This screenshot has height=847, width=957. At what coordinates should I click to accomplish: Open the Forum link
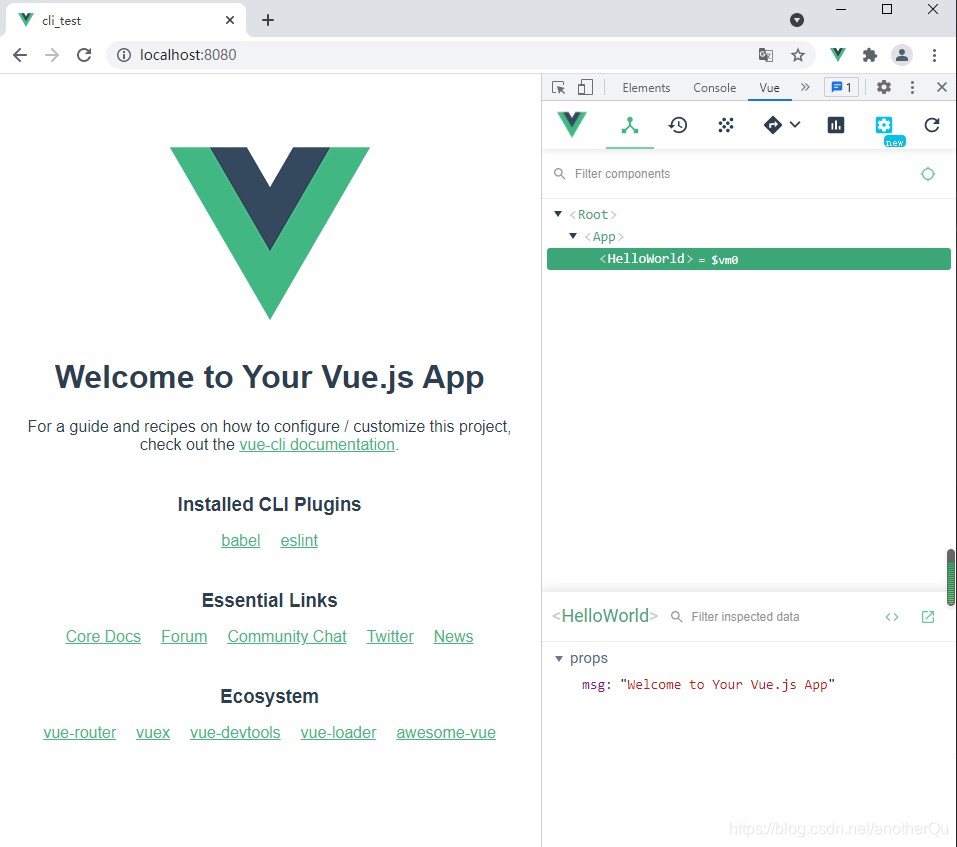point(184,636)
